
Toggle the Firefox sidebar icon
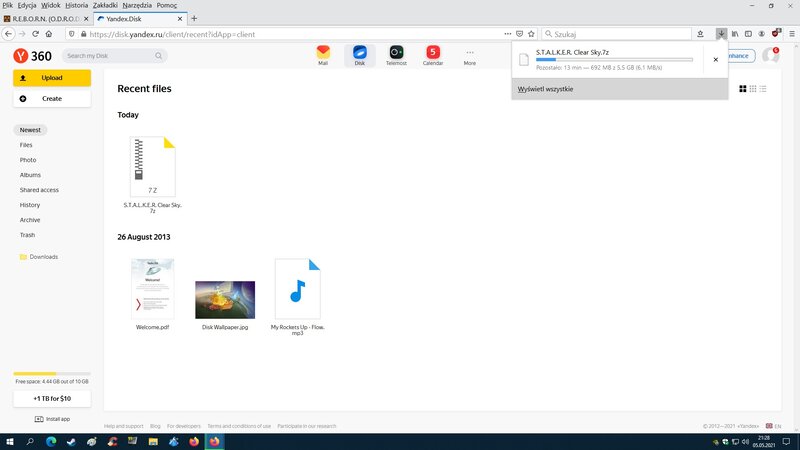click(748, 34)
